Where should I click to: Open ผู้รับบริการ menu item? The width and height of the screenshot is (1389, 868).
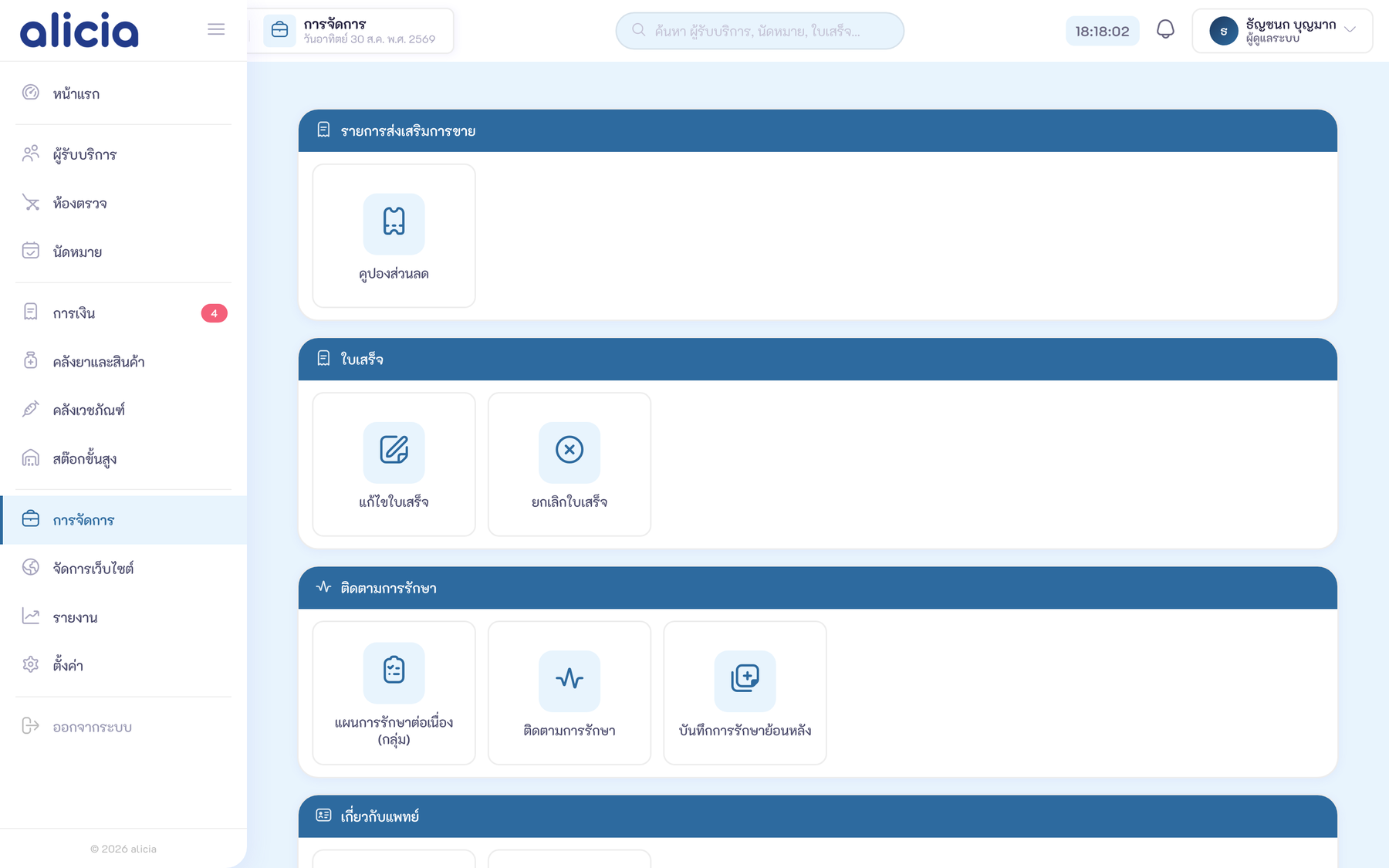pos(123,154)
